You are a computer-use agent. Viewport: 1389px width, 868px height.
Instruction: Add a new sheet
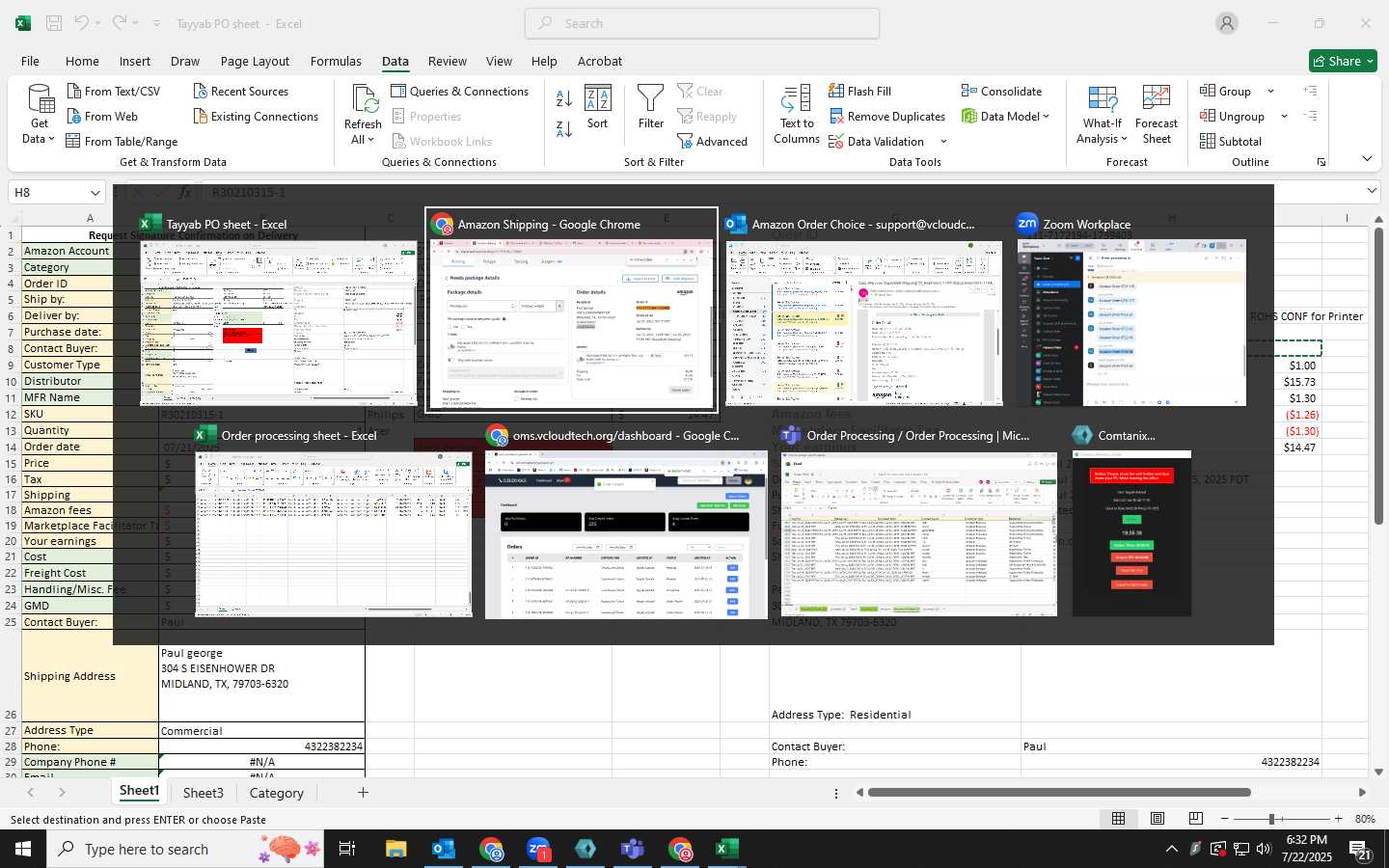tap(363, 793)
